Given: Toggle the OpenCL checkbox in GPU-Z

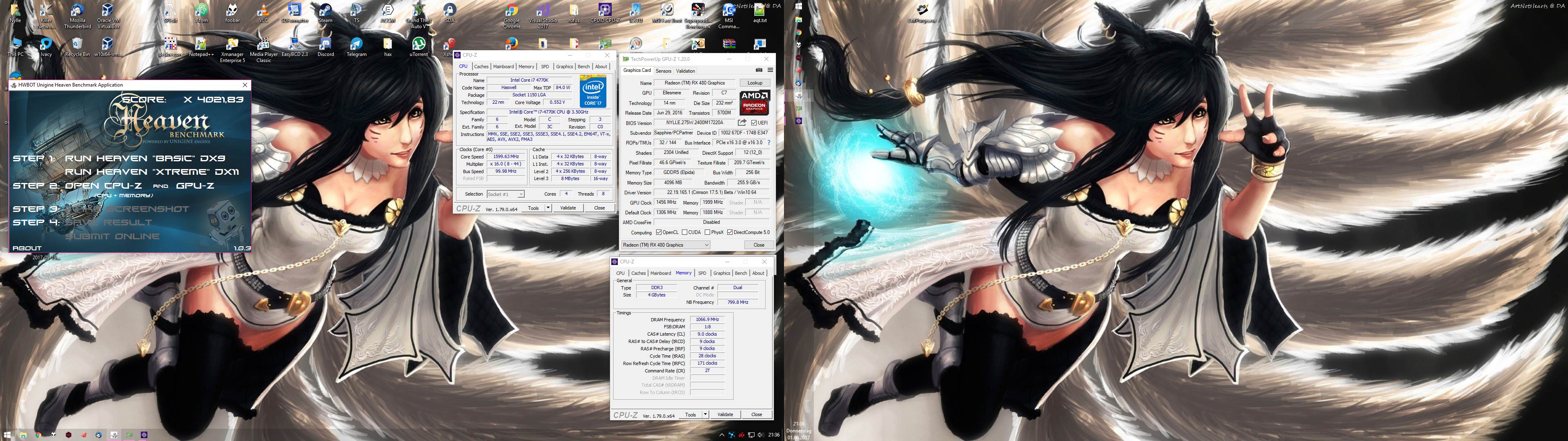Looking at the screenshot, I should tap(659, 232).
